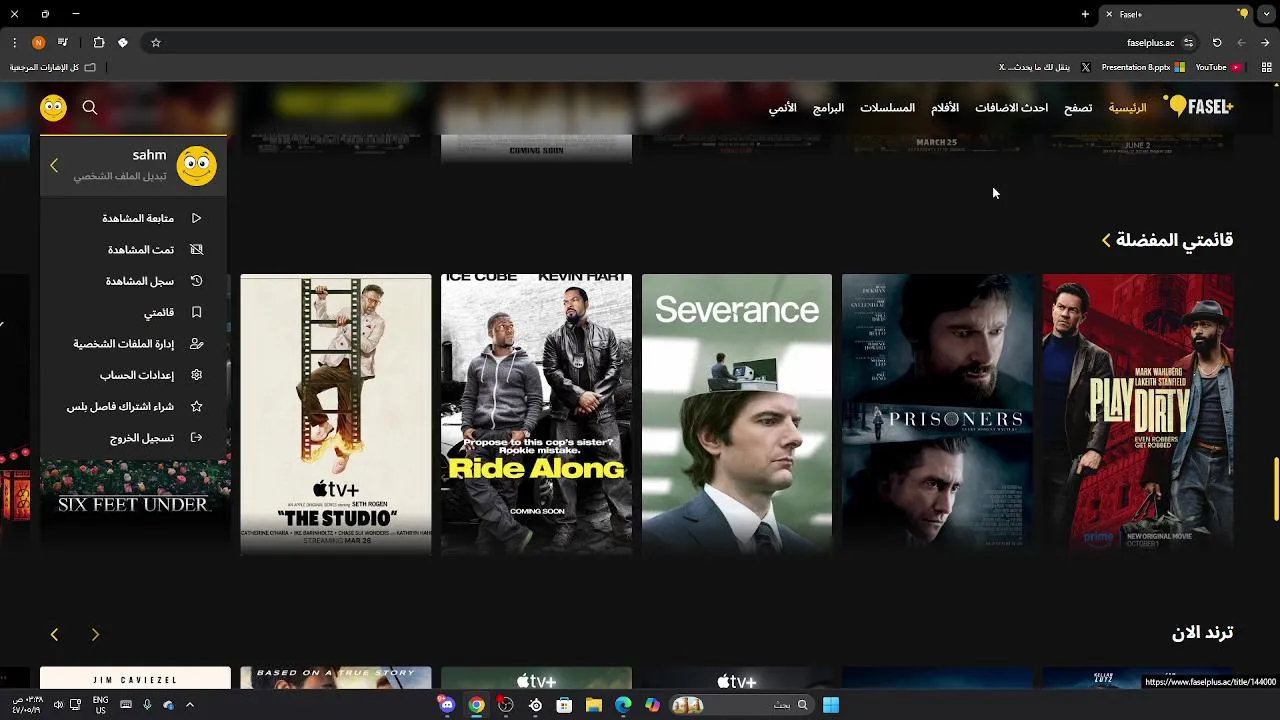
Task: Reload the page with the refresh icon
Action: click(x=1217, y=43)
